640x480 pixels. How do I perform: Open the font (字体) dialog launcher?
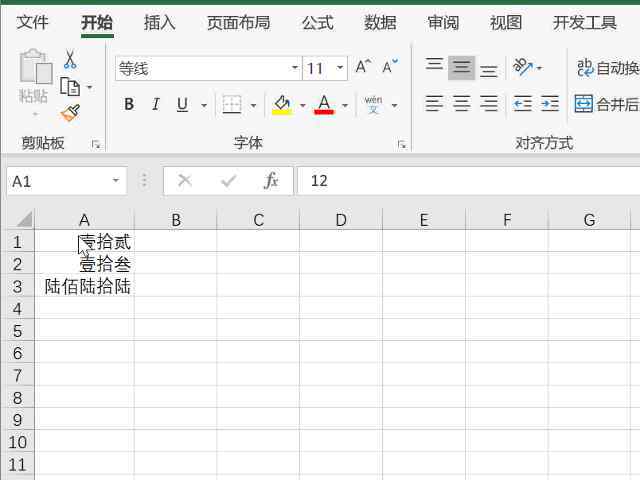(x=402, y=144)
